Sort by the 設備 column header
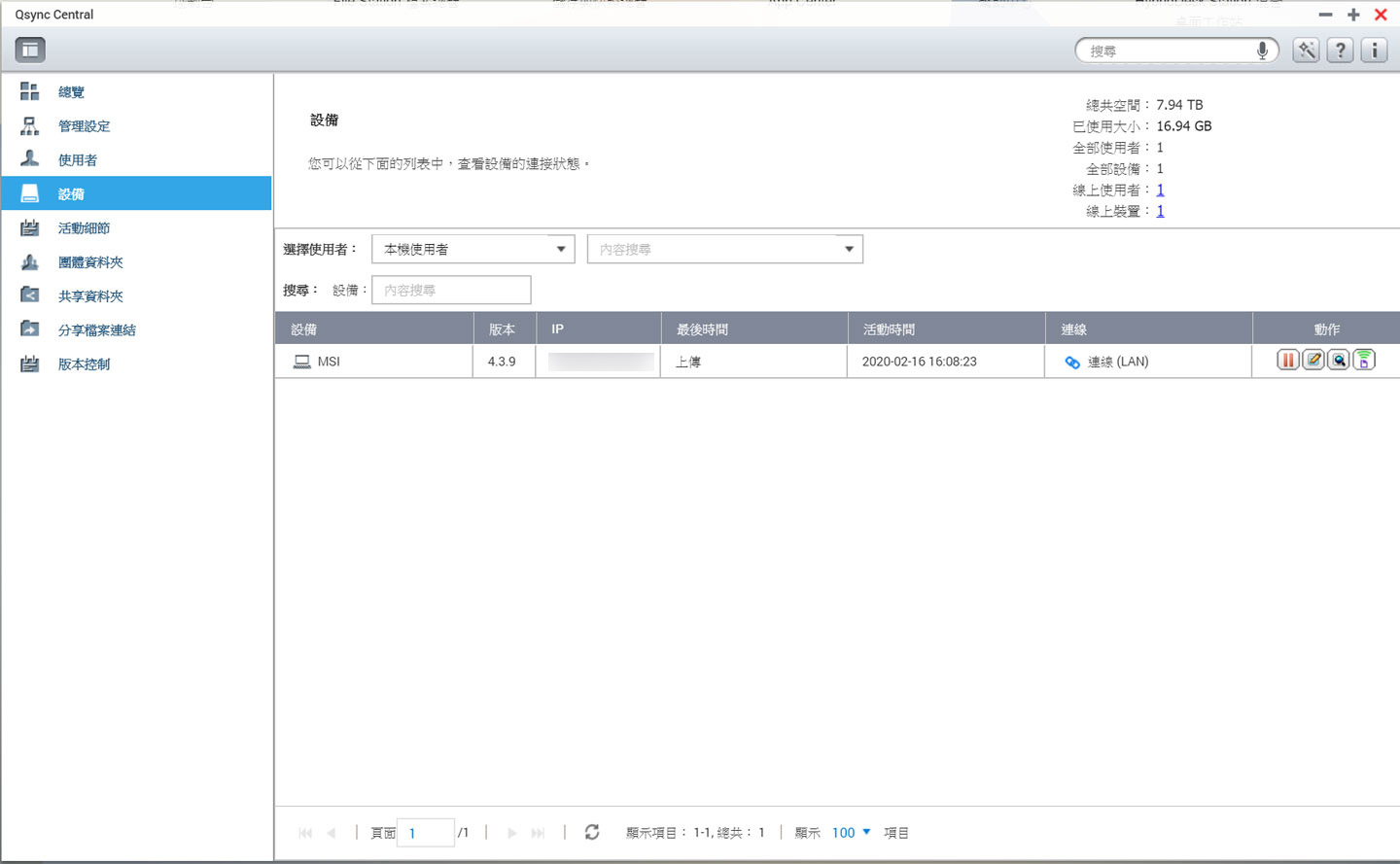Screen dimensions: 1400x864 [x=374, y=328]
